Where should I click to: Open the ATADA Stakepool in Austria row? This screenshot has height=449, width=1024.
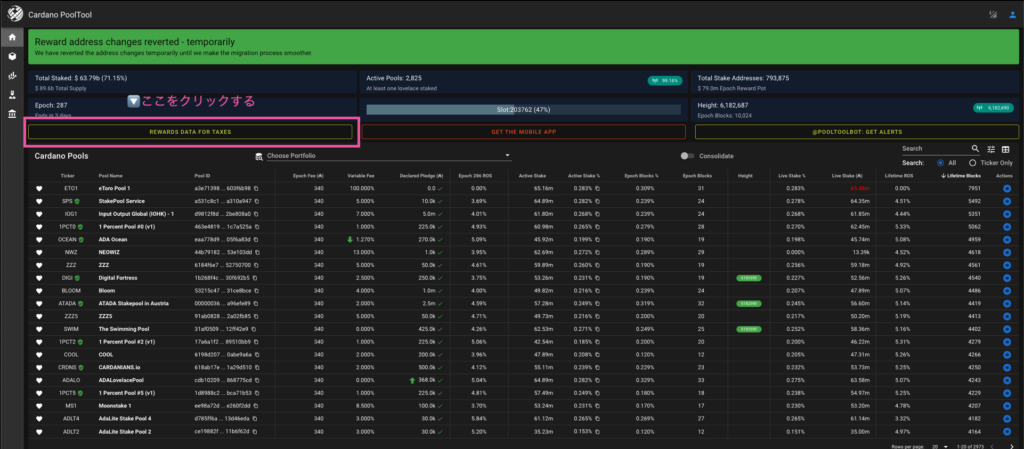[523, 303]
